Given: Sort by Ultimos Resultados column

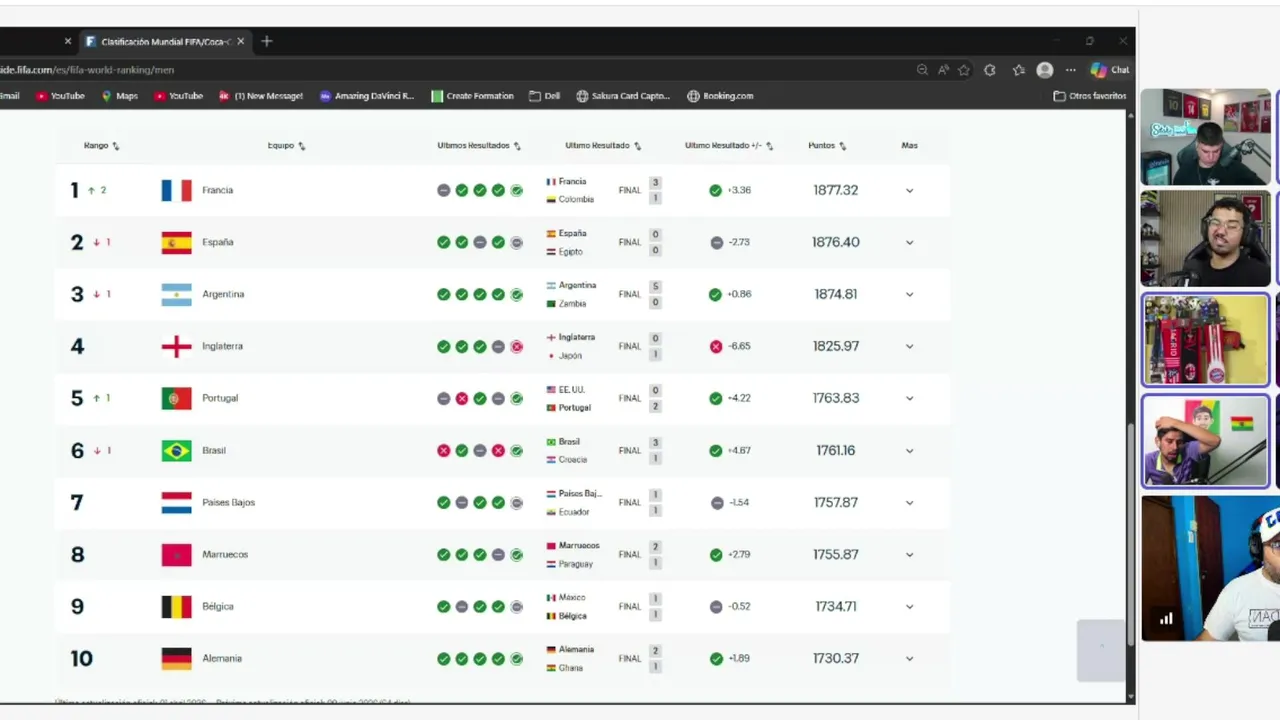Looking at the screenshot, I should click(479, 146).
